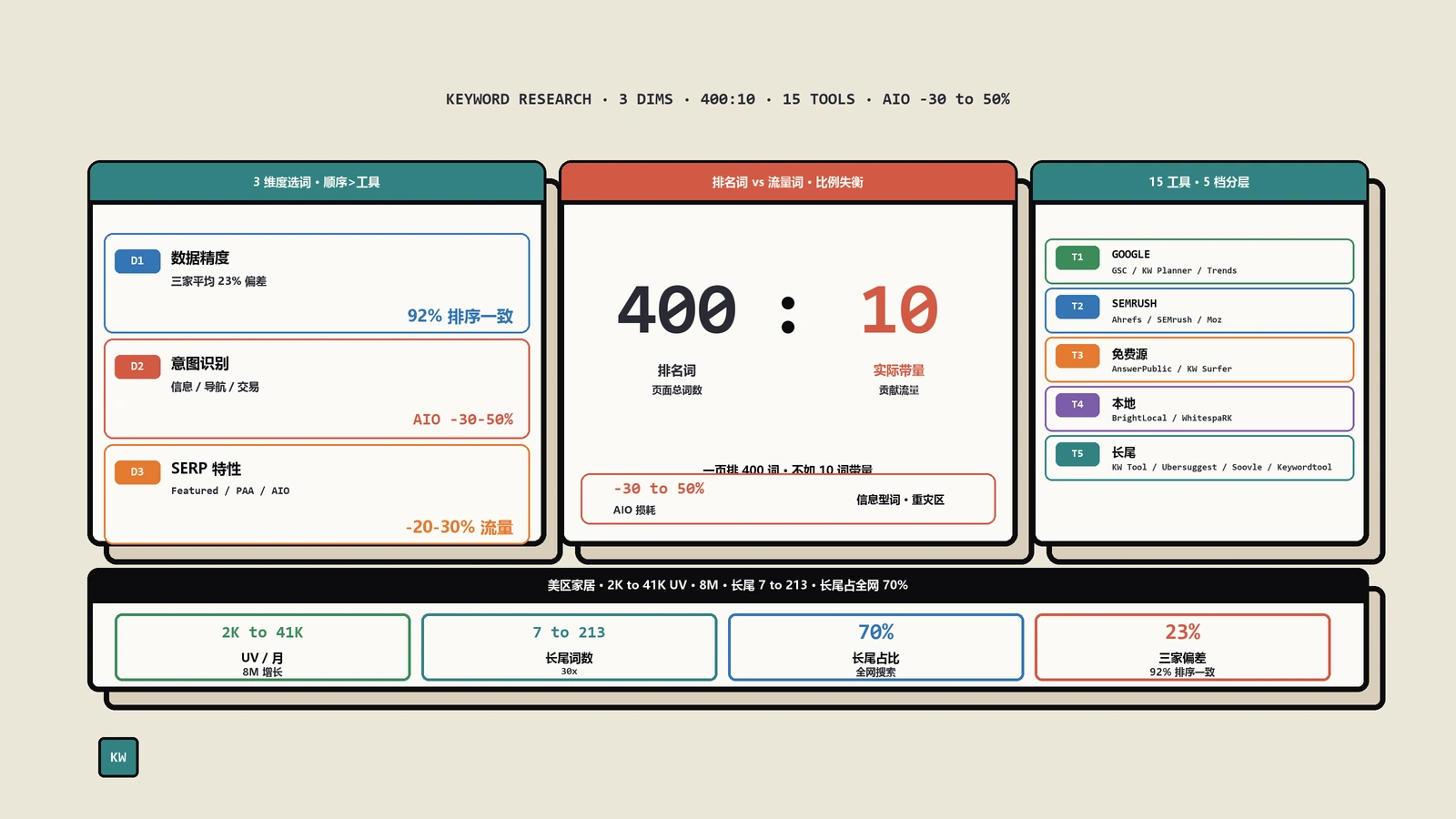Click the AnswerPublic / KW Surfer text
The width and height of the screenshot is (1456, 819).
(x=1171, y=369)
